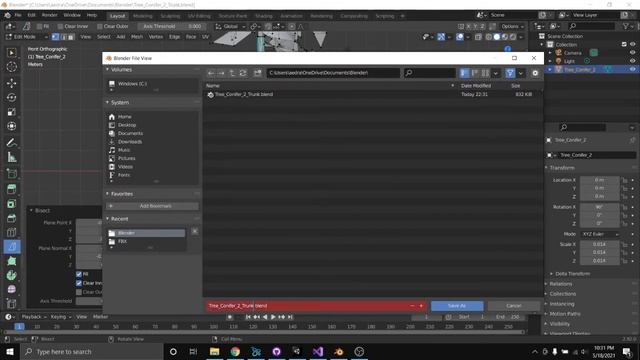Viewport: 640px width, 360px height.
Task: Switch to vertical list display mode
Action: point(464,73)
